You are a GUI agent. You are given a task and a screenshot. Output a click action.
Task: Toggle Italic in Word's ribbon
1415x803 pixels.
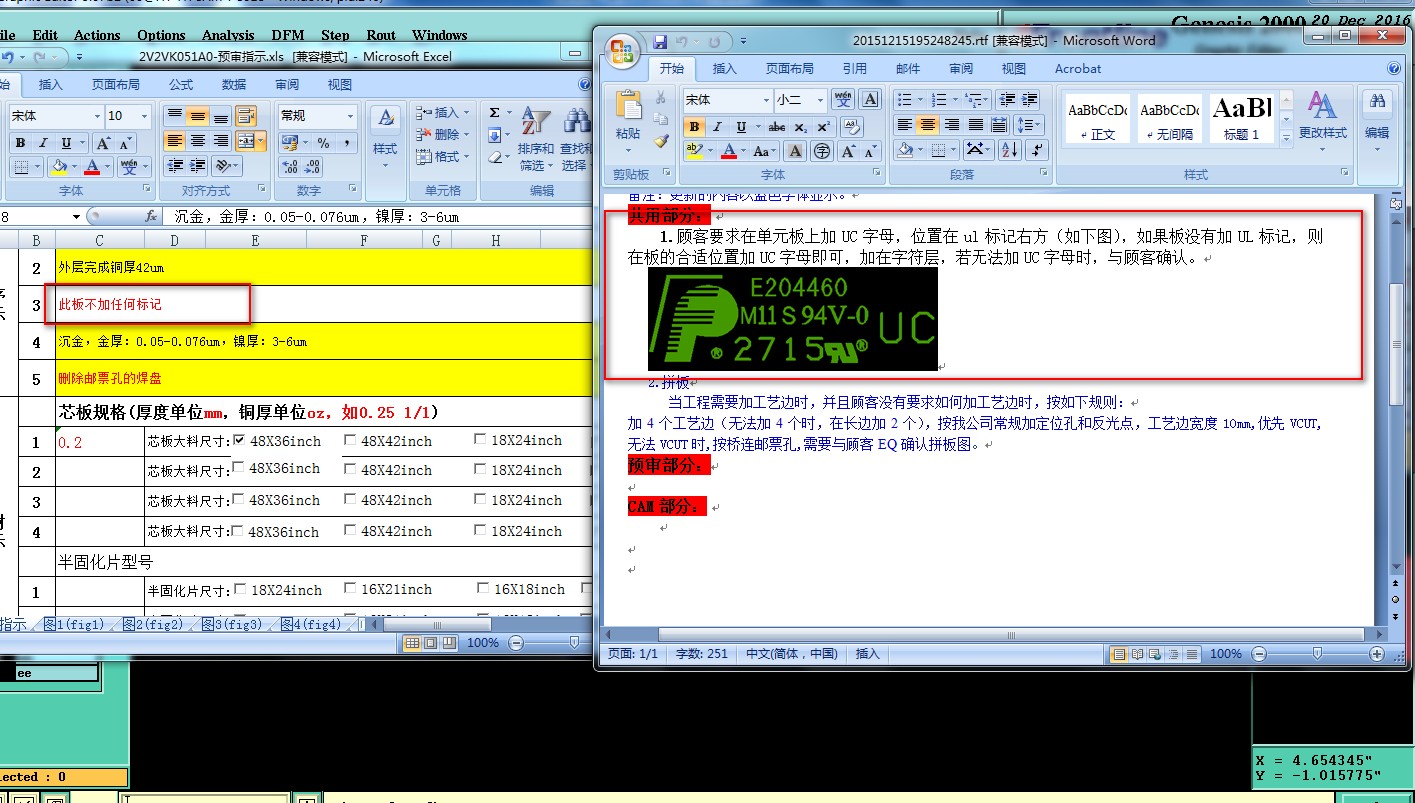pyautogui.click(x=717, y=127)
